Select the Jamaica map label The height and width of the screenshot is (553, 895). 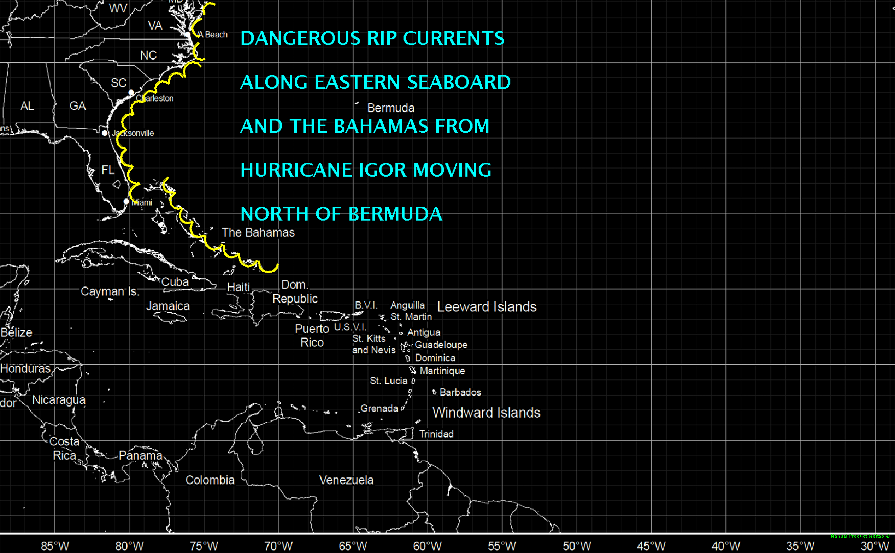[168, 306]
